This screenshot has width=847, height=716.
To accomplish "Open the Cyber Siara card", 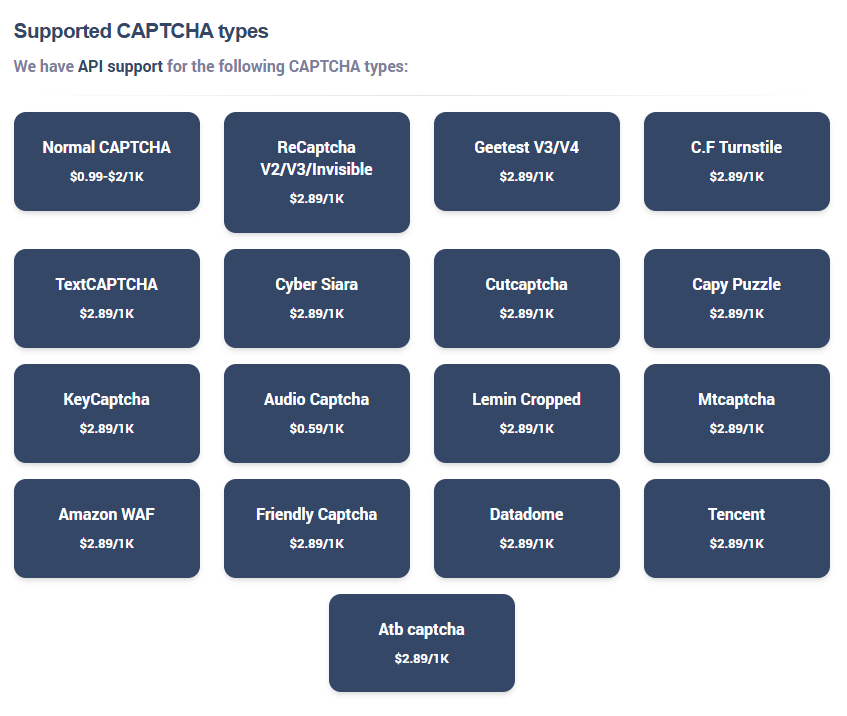I will pyautogui.click(x=316, y=298).
